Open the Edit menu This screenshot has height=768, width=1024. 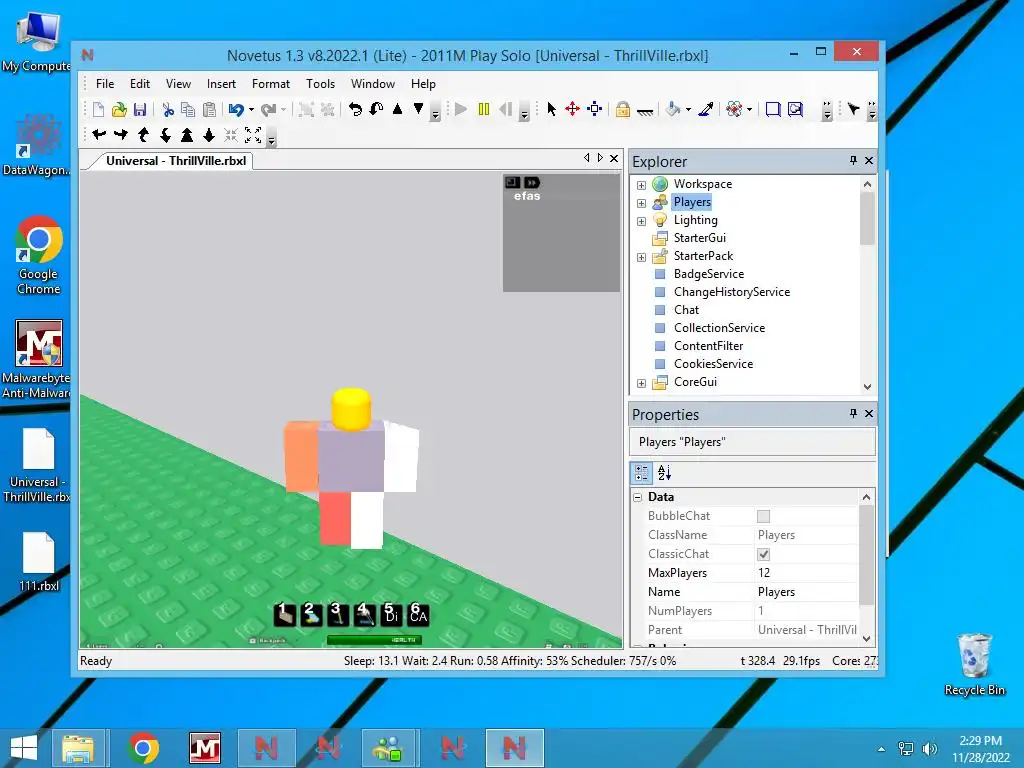(x=140, y=84)
